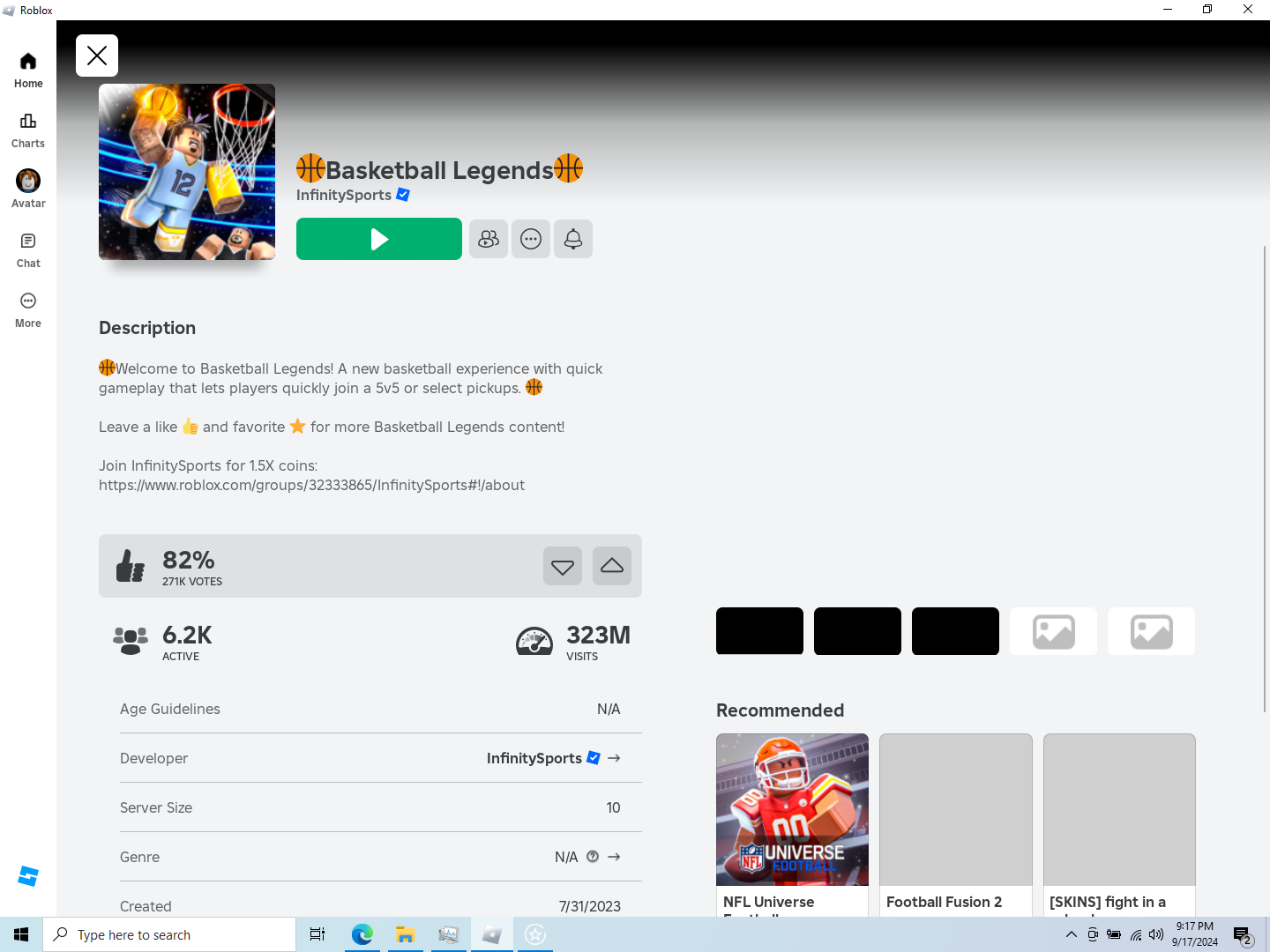Open the invite friends icon
1270x952 pixels.
point(489,239)
